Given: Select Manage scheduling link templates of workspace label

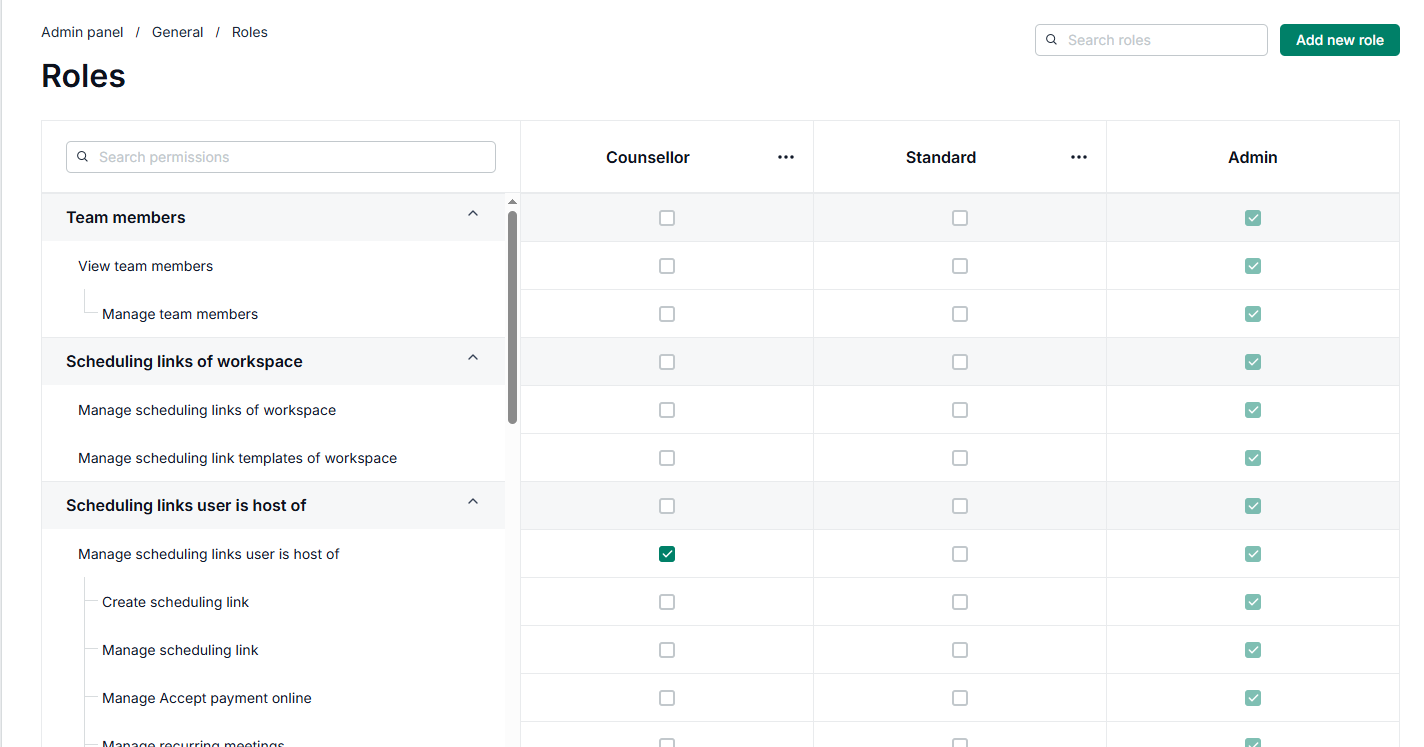Looking at the screenshot, I should pyautogui.click(x=238, y=458).
